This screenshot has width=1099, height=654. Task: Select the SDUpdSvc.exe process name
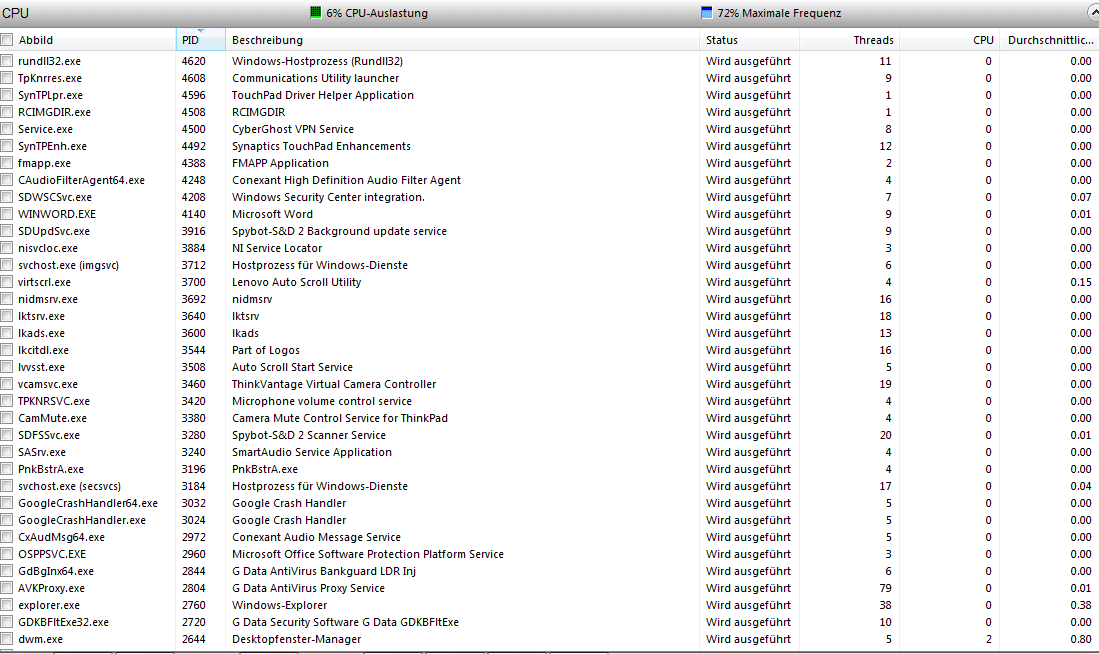coord(54,231)
